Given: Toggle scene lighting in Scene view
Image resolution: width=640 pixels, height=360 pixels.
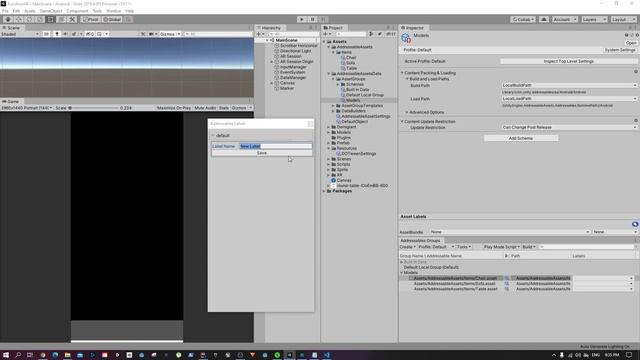Looking at the screenshot, I should [x=57, y=34].
